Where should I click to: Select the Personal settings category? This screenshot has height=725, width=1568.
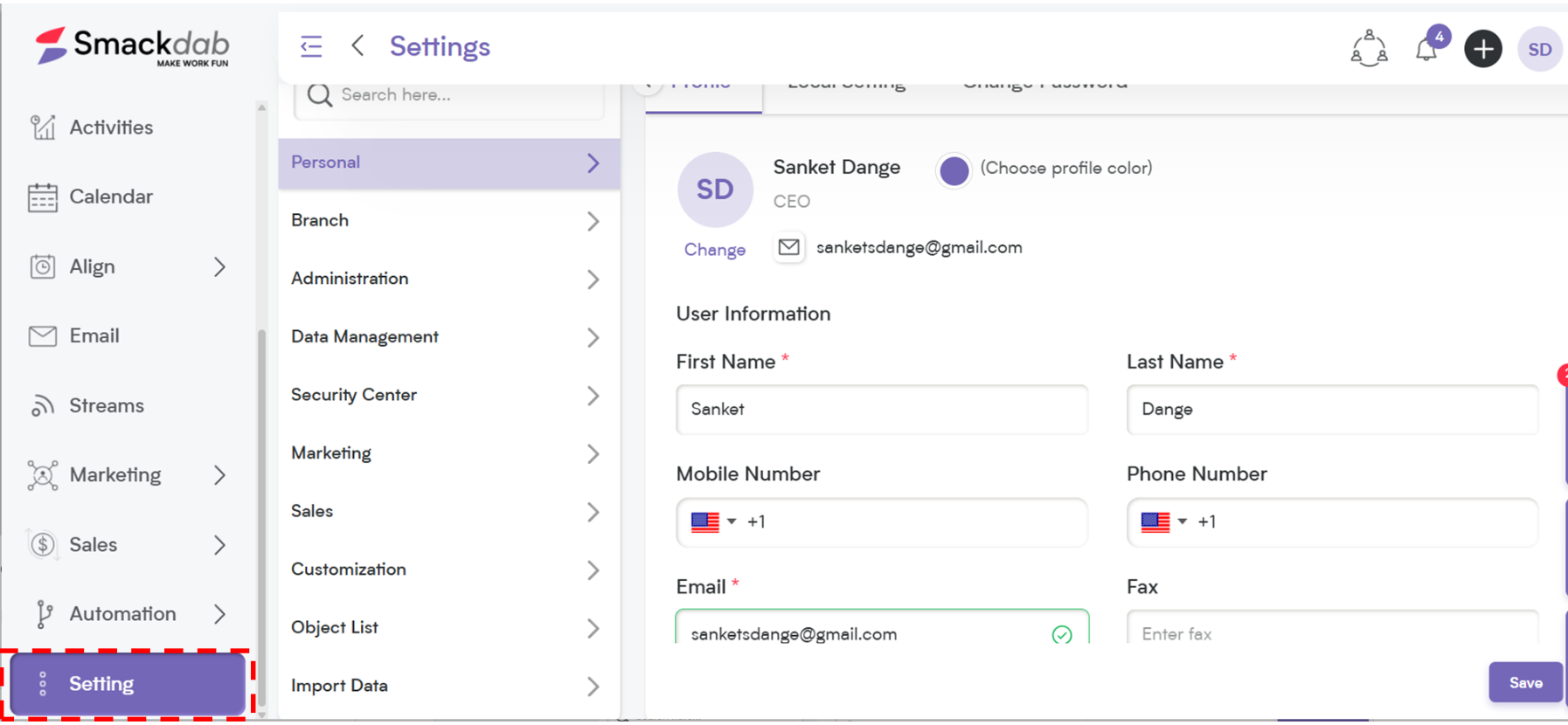pos(448,163)
